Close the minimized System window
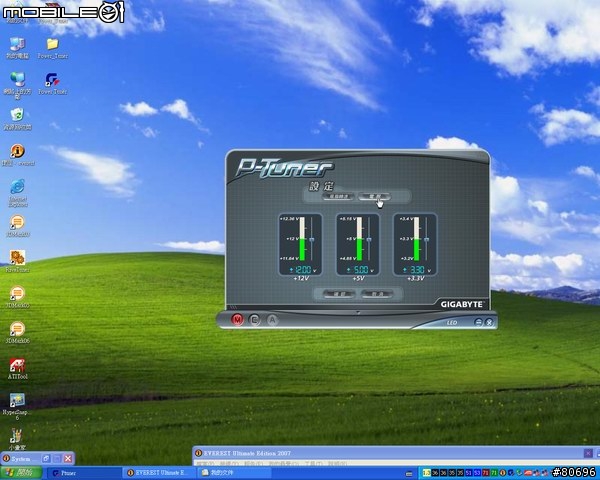 pyautogui.click(x=68, y=458)
